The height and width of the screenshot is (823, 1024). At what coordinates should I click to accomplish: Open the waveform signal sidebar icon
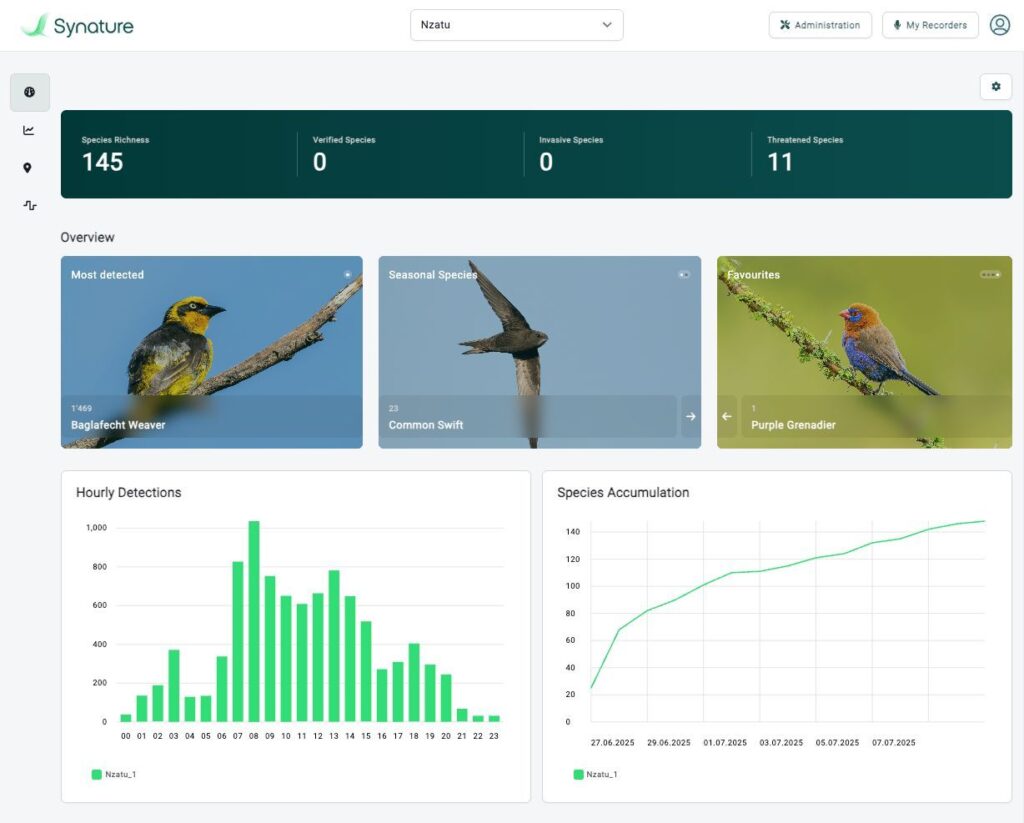pyautogui.click(x=29, y=205)
